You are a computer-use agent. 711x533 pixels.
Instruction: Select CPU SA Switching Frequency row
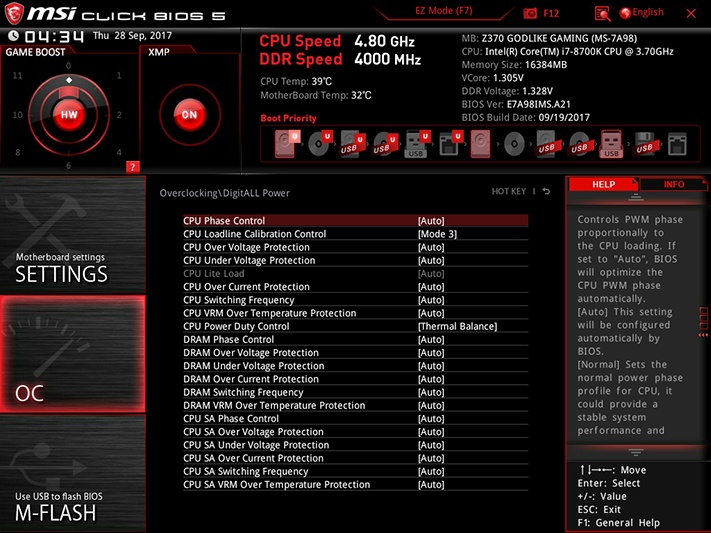(356, 471)
